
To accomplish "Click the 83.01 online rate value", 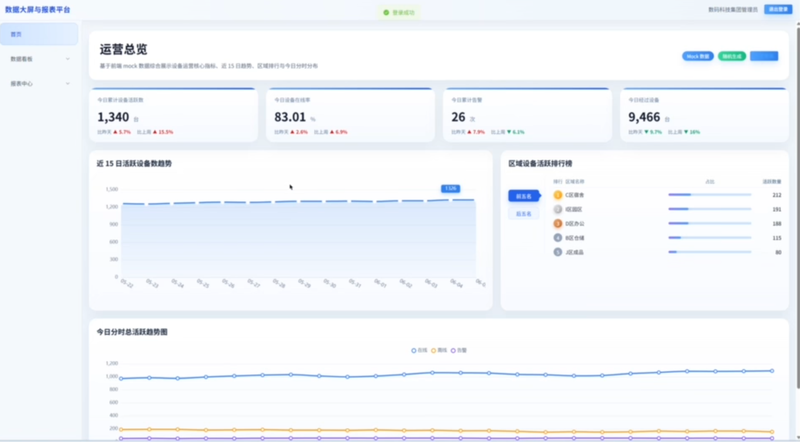I will [x=290, y=117].
